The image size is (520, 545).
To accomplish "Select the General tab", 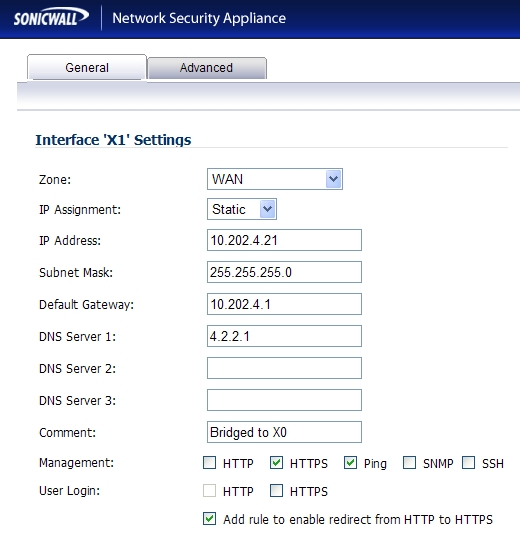I will point(87,67).
